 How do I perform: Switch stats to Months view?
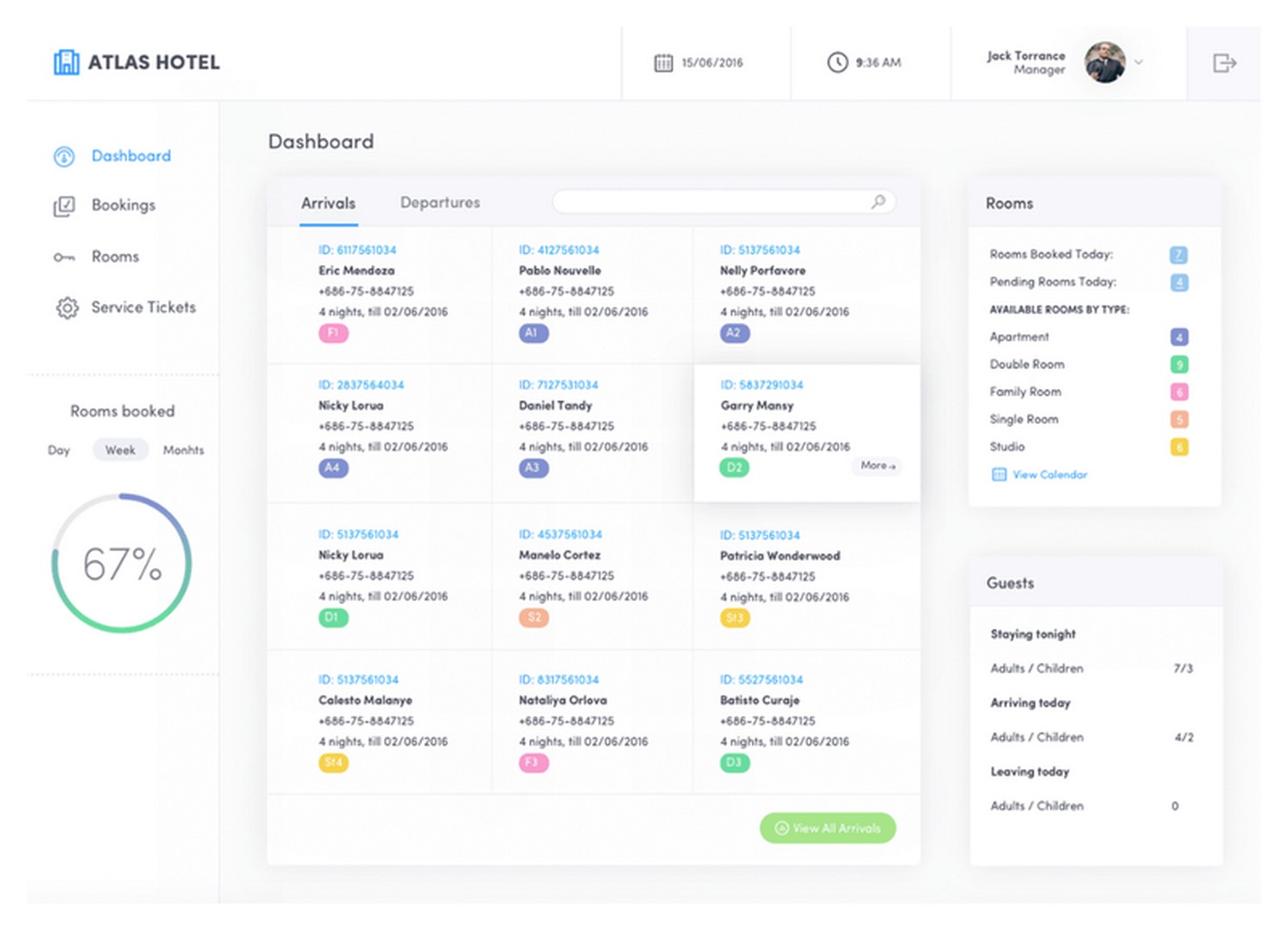click(183, 450)
